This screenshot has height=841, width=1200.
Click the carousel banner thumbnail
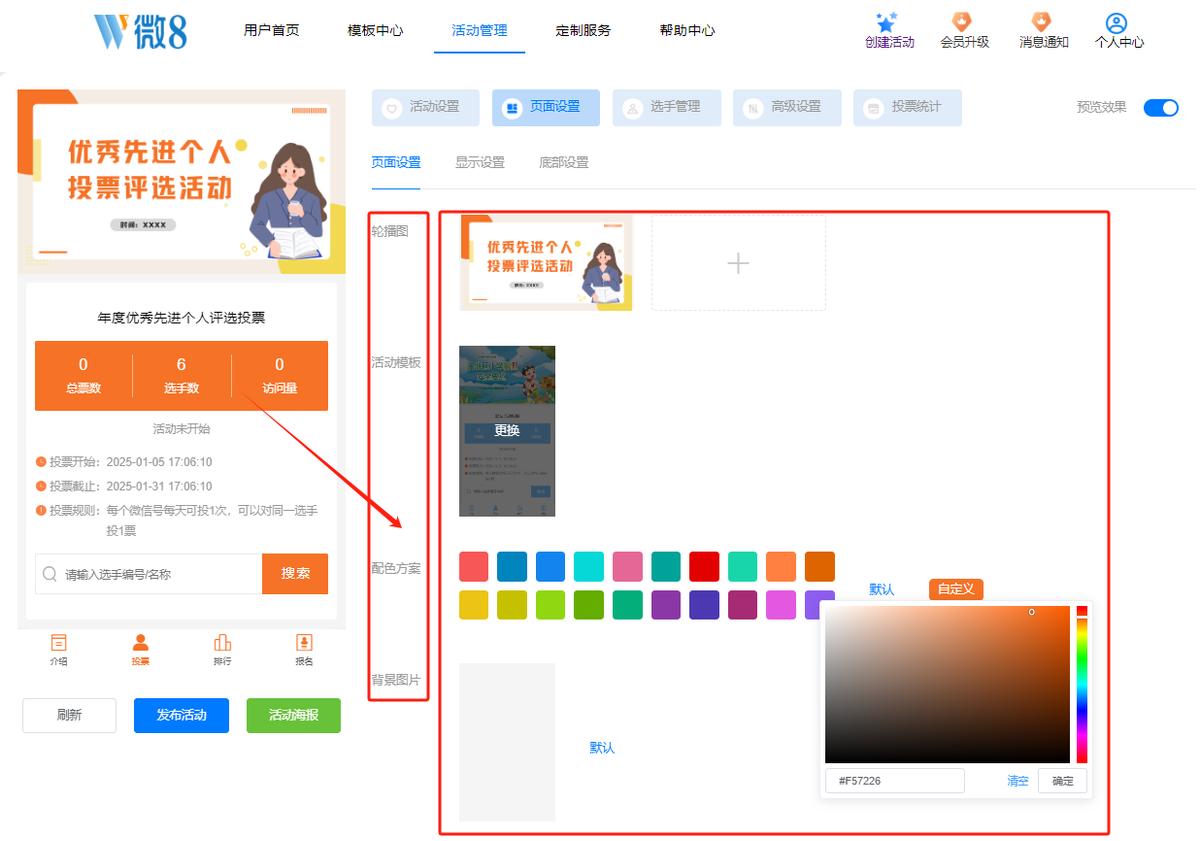click(546, 263)
